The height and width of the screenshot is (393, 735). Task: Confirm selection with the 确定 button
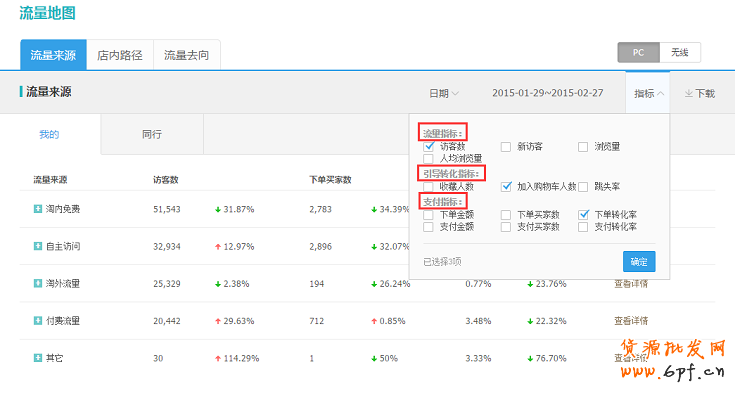pyautogui.click(x=639, y=261)
